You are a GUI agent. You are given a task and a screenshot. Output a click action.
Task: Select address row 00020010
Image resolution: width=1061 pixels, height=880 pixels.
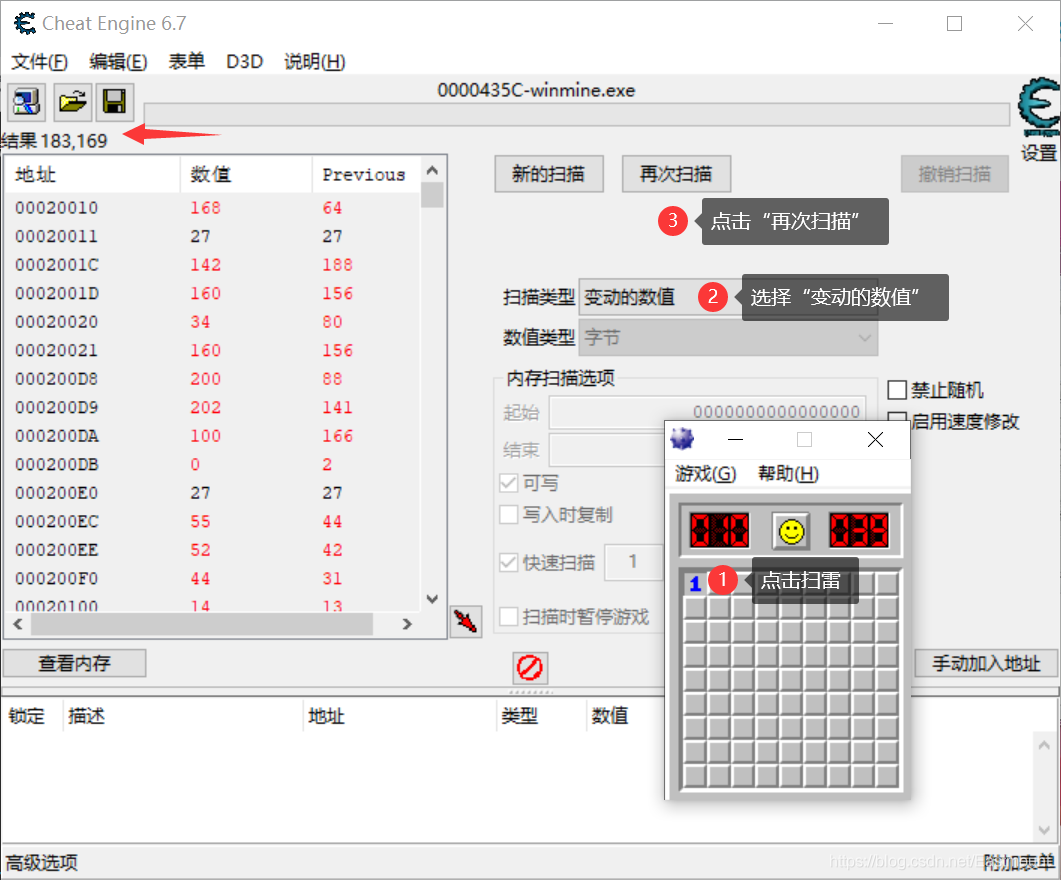(212, 208)
